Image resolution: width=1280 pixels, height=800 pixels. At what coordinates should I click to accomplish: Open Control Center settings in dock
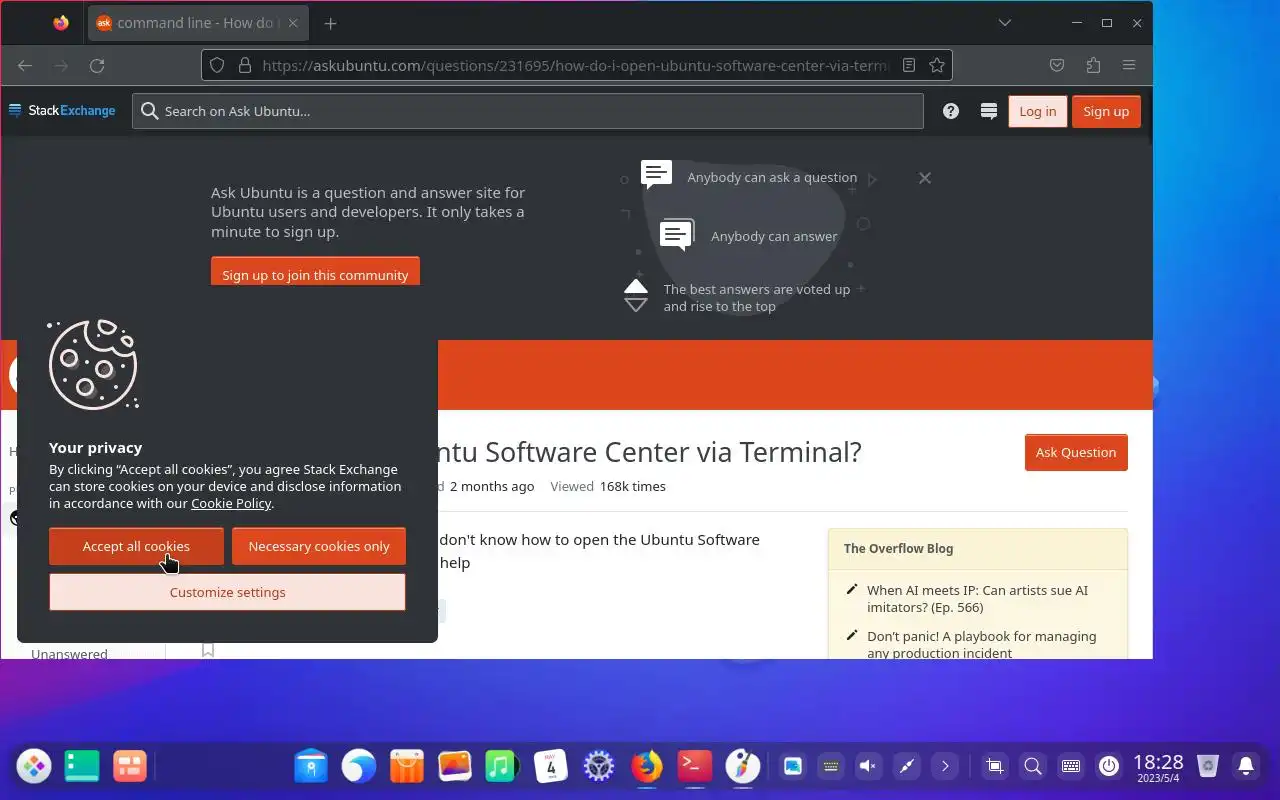click(599, 767)
